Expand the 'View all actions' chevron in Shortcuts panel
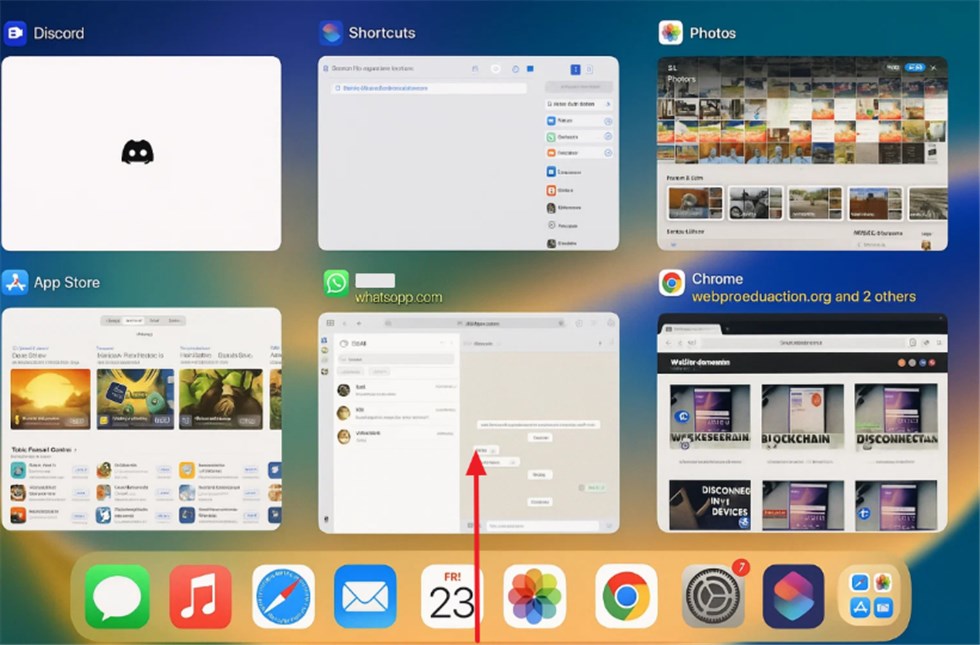The height and width of the screenshot is (645, 980). 608,104
